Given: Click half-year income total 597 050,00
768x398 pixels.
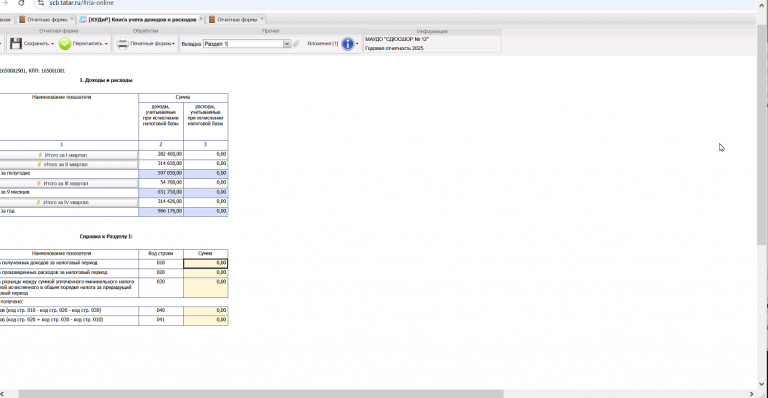Looking at the screenshot, I should point(169,173).
